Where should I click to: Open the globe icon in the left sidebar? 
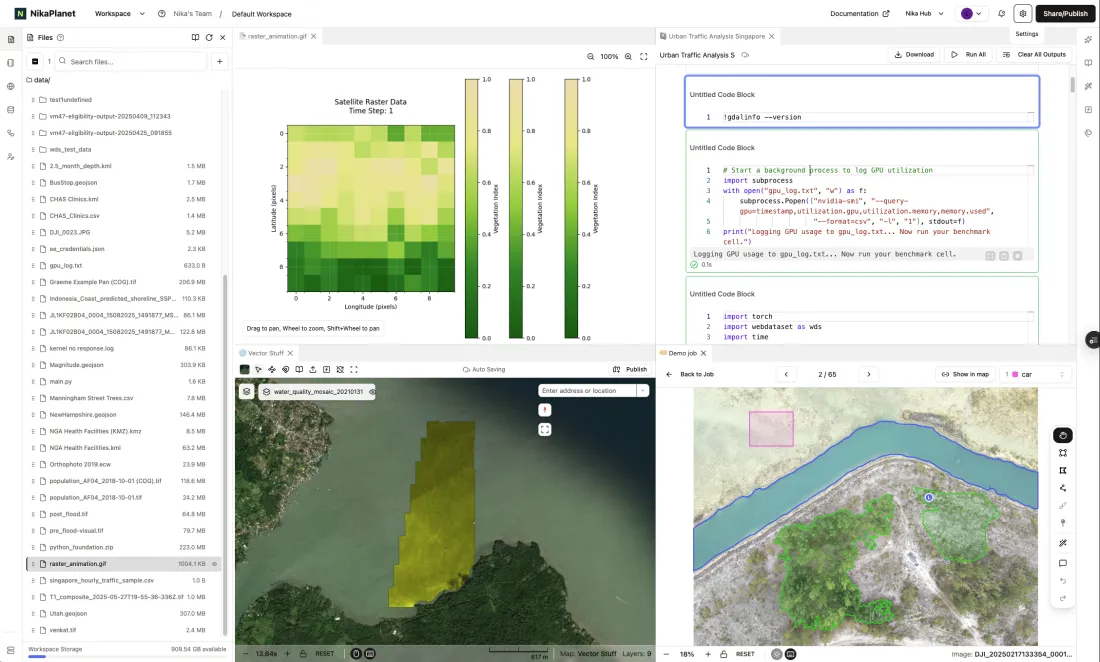pos(11,86)
